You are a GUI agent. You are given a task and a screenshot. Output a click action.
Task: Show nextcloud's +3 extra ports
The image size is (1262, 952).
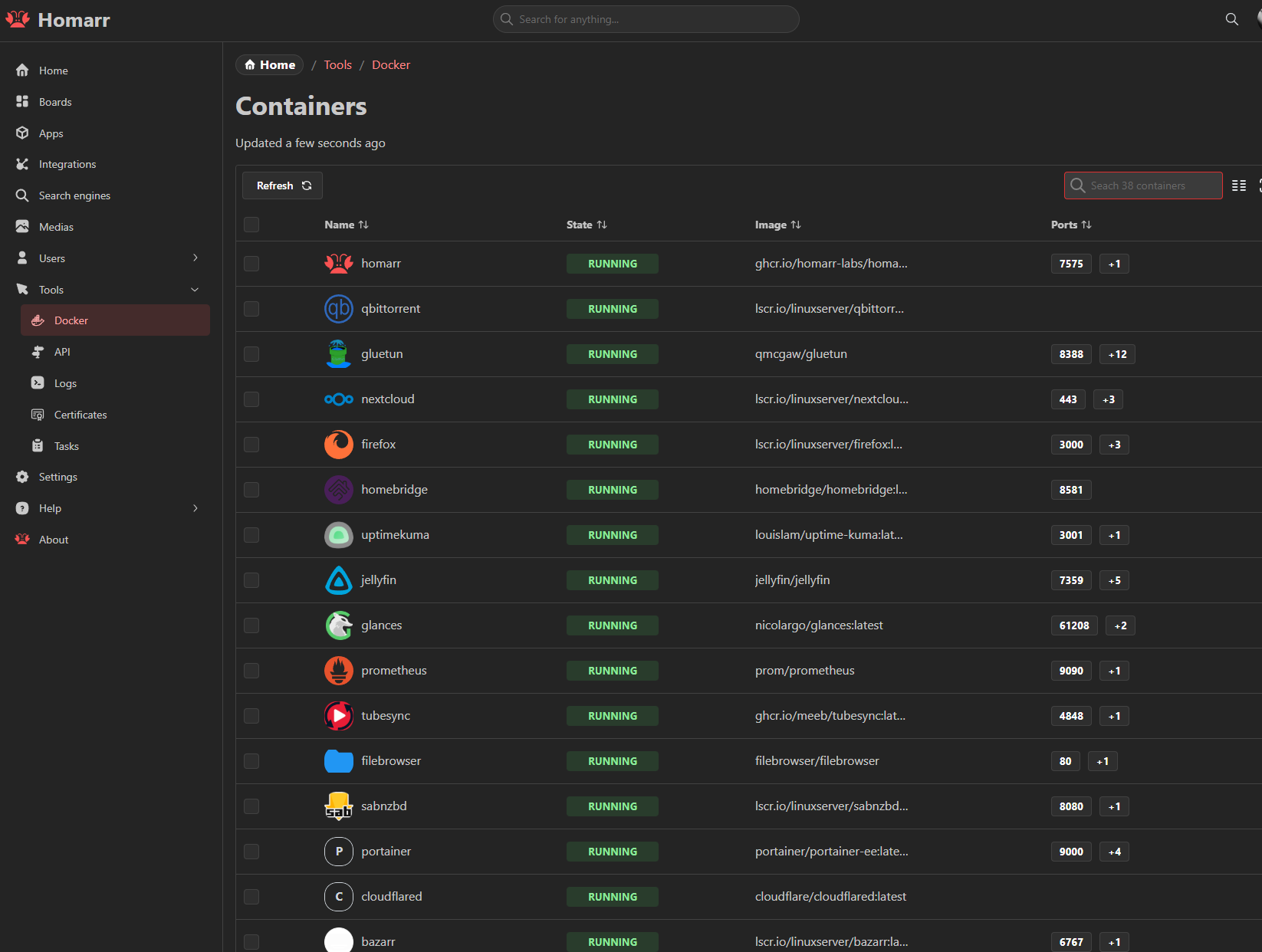(x=1109, y=399)
